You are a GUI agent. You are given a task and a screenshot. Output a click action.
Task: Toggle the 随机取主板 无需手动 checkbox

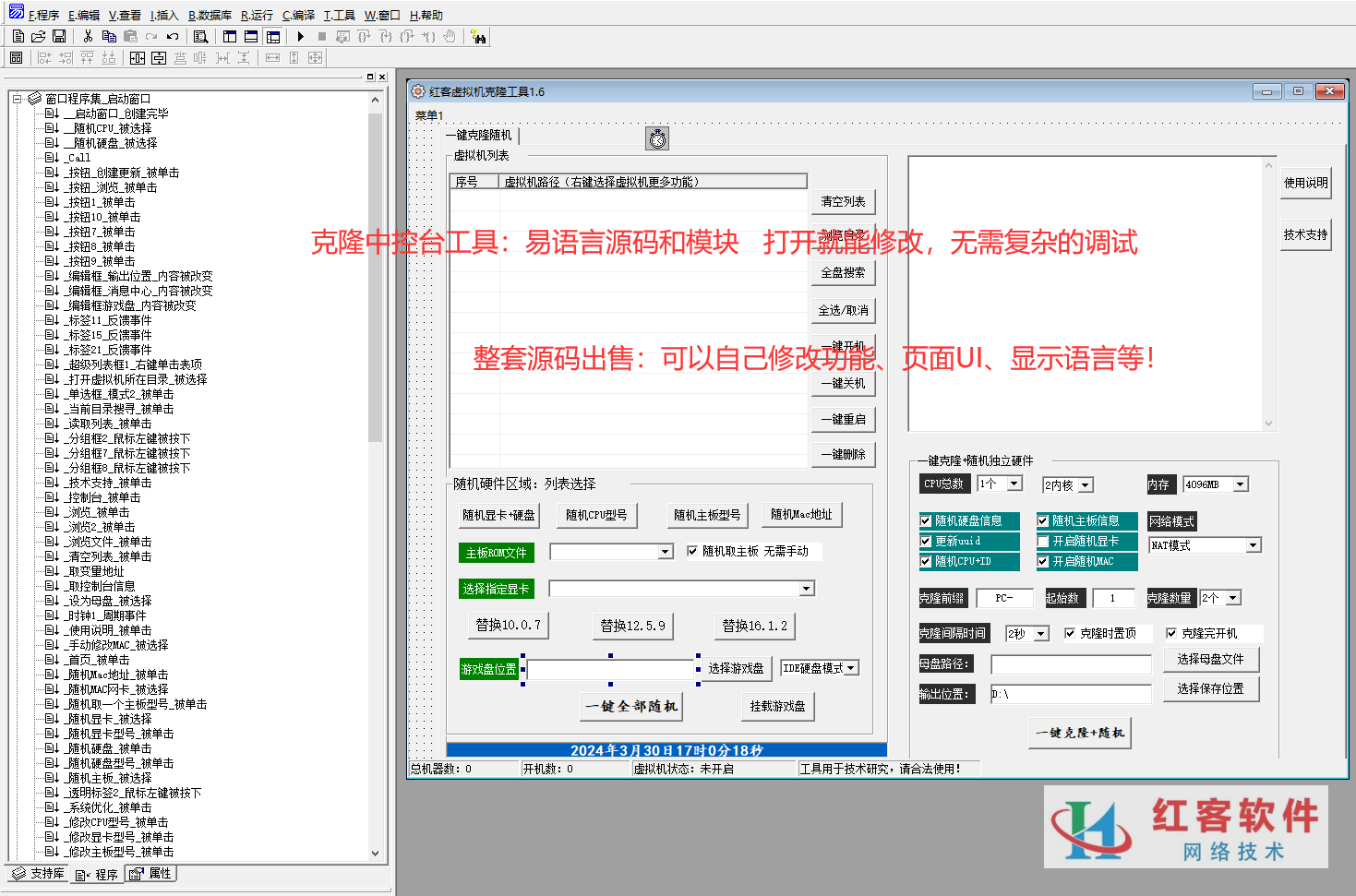(x=692, y=552)
